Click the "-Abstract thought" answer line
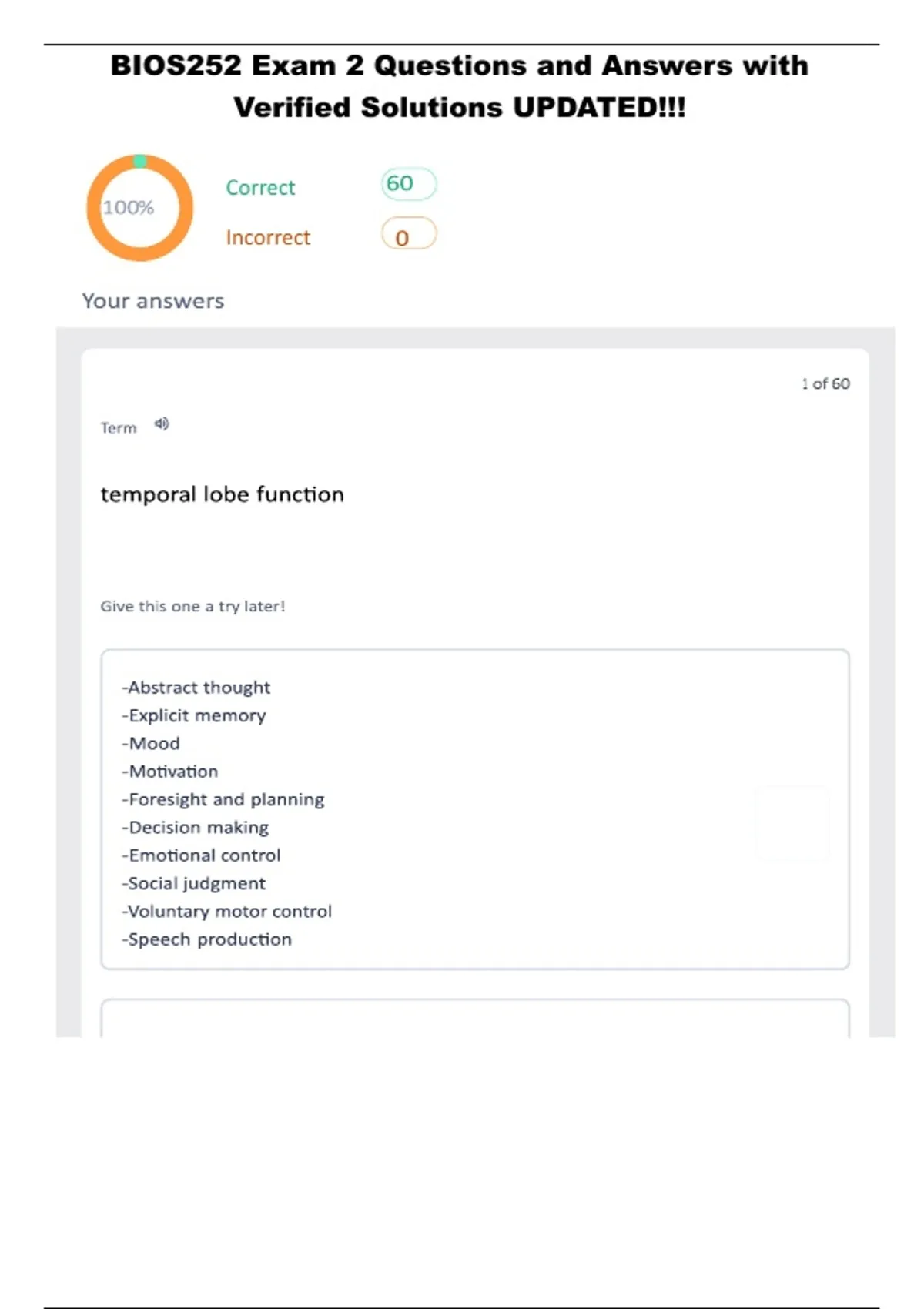The width and height of the screenshot is (924, 1309). coord(196,688)
